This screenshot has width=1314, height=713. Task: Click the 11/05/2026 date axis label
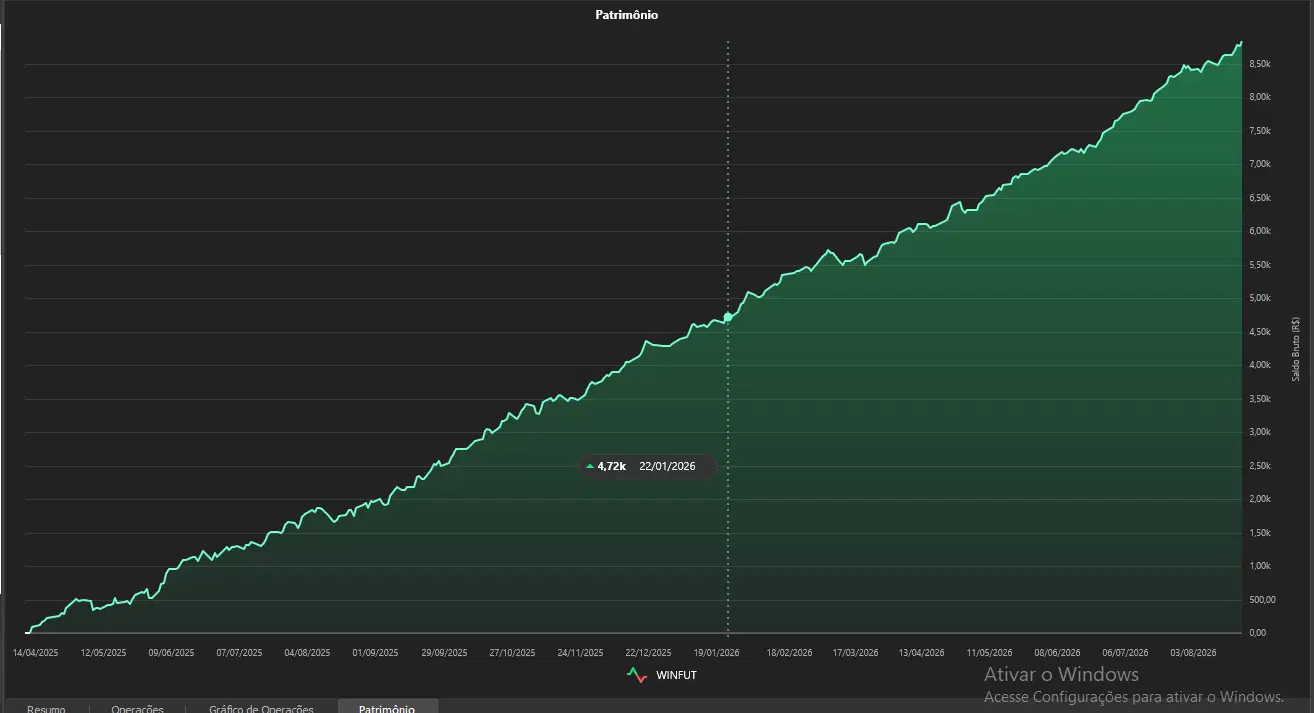coord(989,652)
